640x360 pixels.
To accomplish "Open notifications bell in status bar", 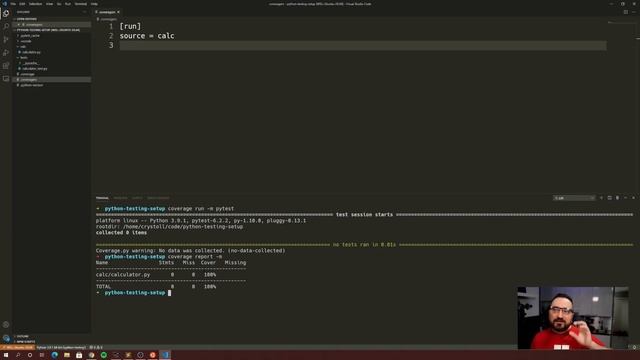I will (x=634, y=347).
